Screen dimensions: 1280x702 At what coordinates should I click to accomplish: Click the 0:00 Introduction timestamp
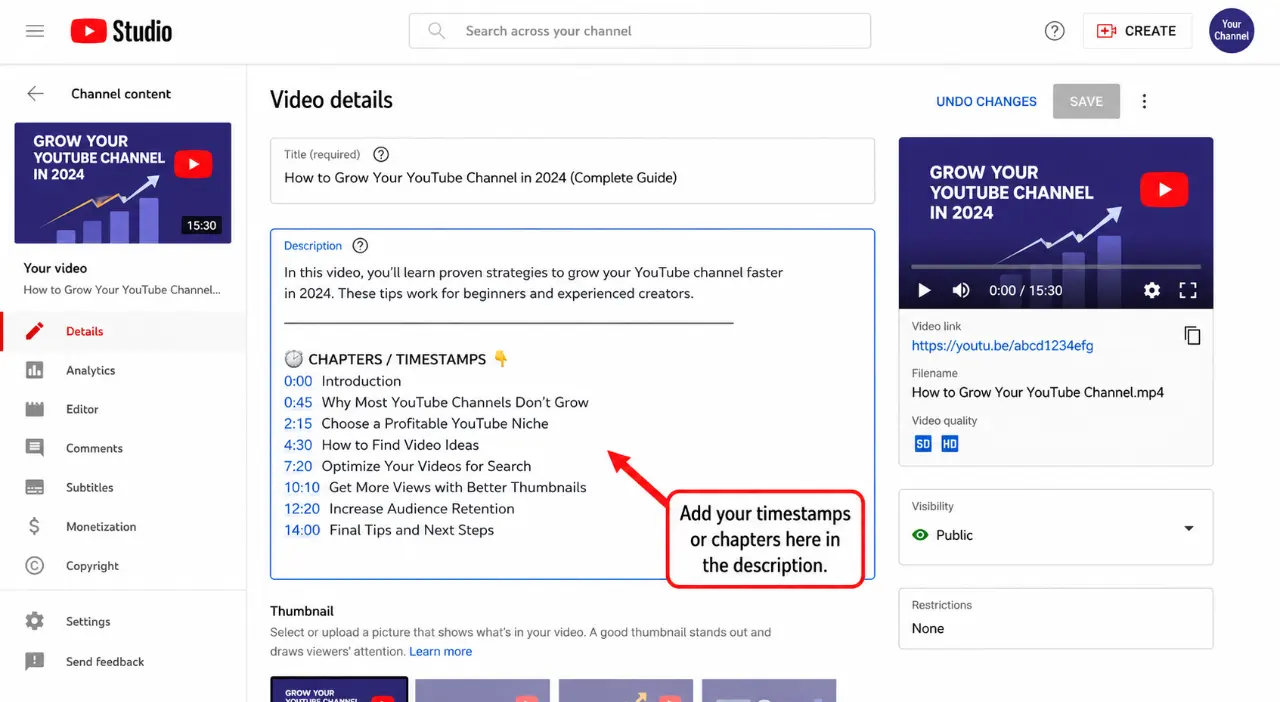tap(298, 381)
